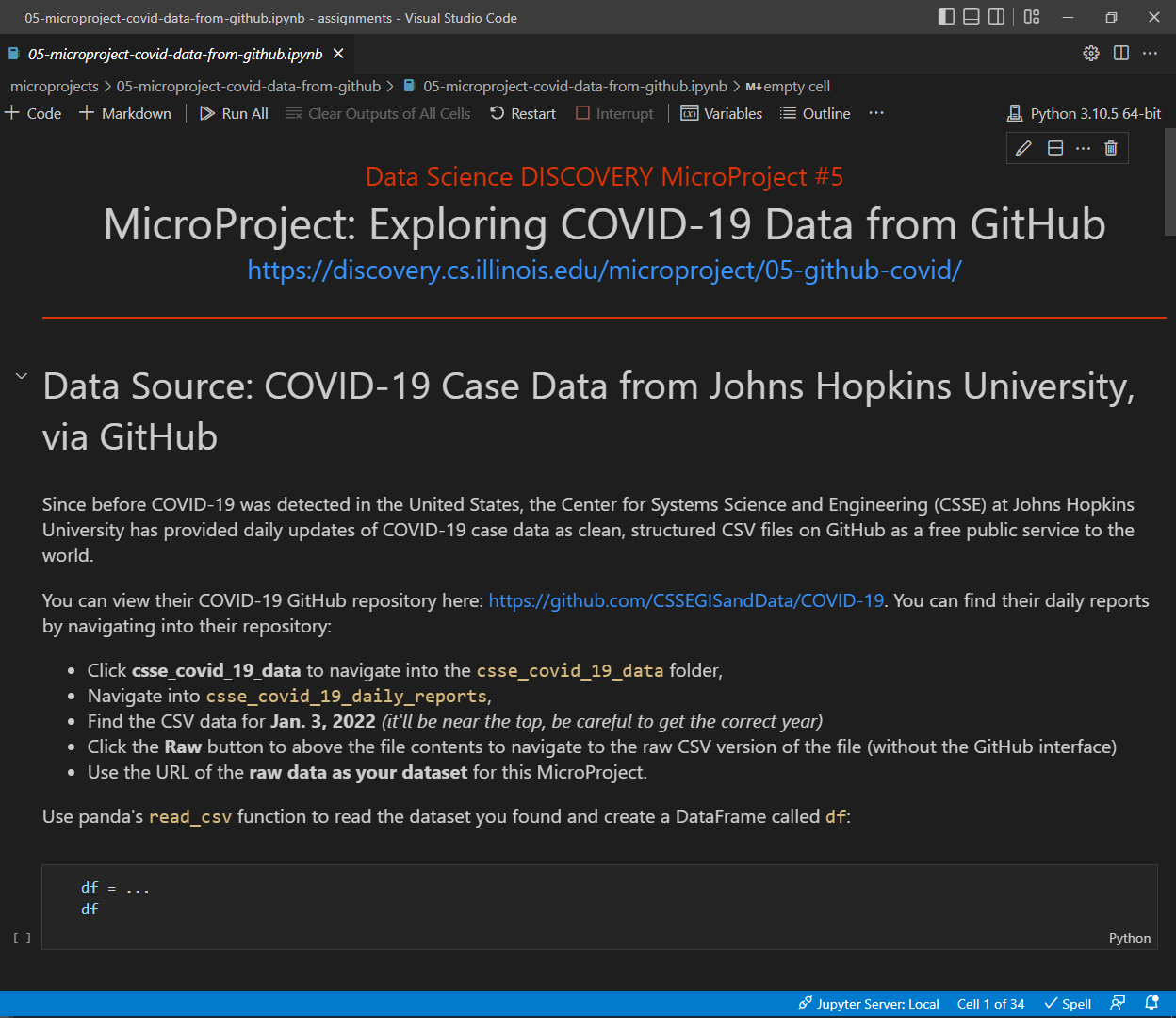
Task: Click the vertical scrollbar thumb
Action: (x=1169, y=184)
